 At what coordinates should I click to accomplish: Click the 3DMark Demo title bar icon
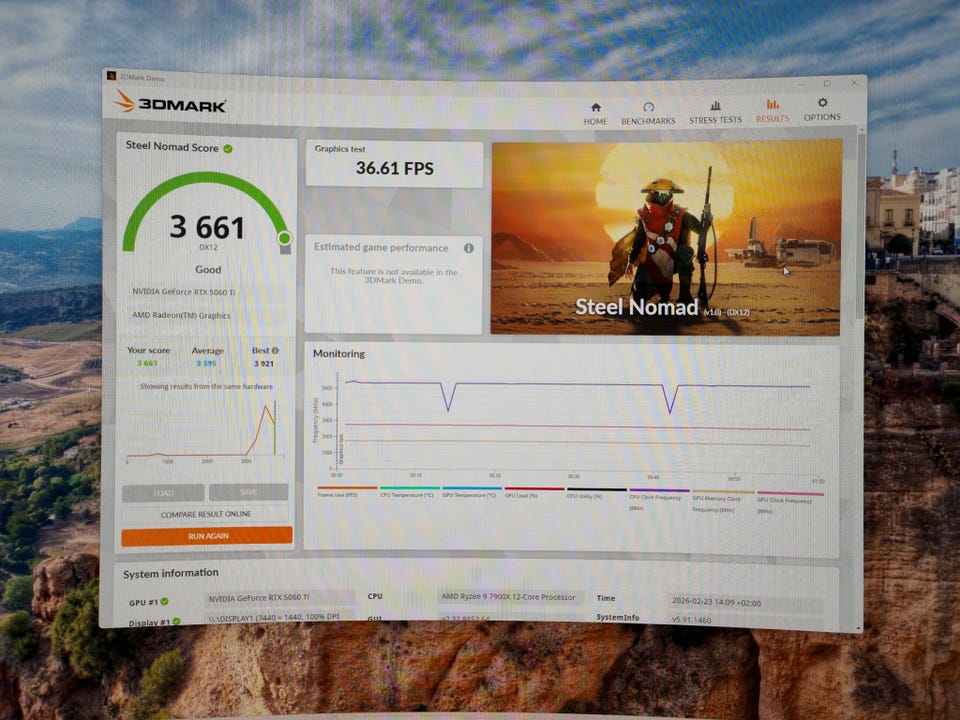coord(111,76)
